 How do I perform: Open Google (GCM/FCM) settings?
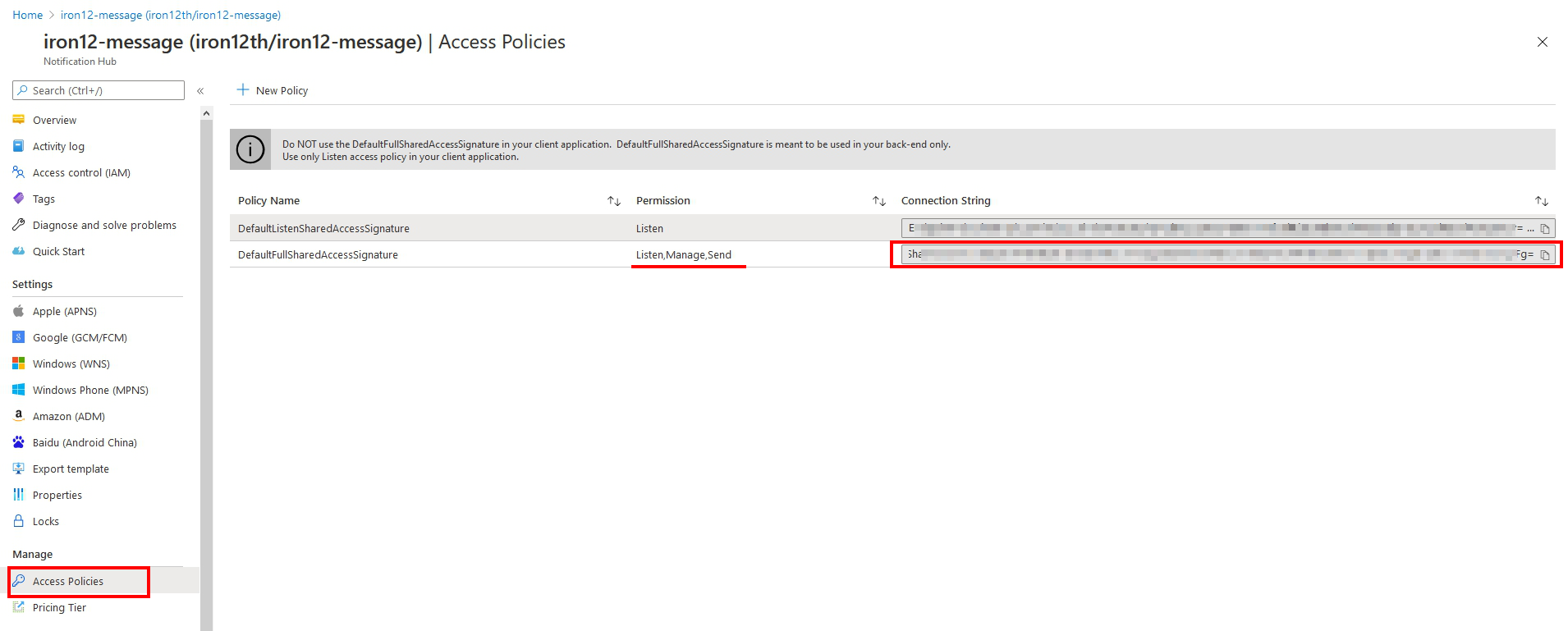(x=80, y=337)
